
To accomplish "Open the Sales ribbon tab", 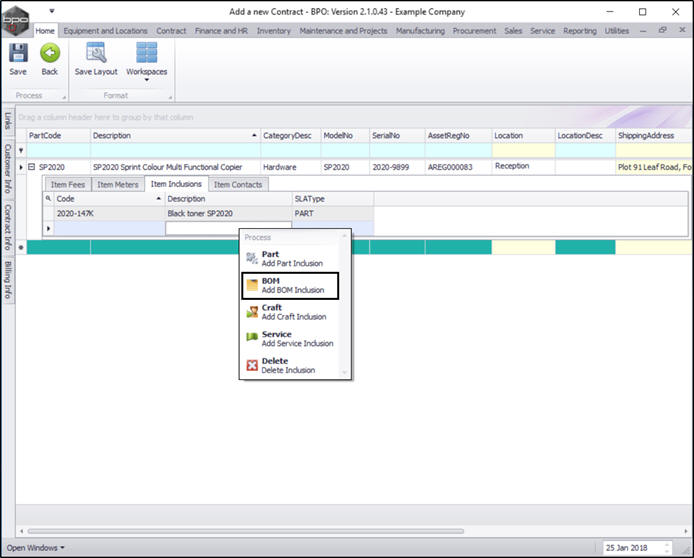I will pyautogui.click(x=513, y=31).
